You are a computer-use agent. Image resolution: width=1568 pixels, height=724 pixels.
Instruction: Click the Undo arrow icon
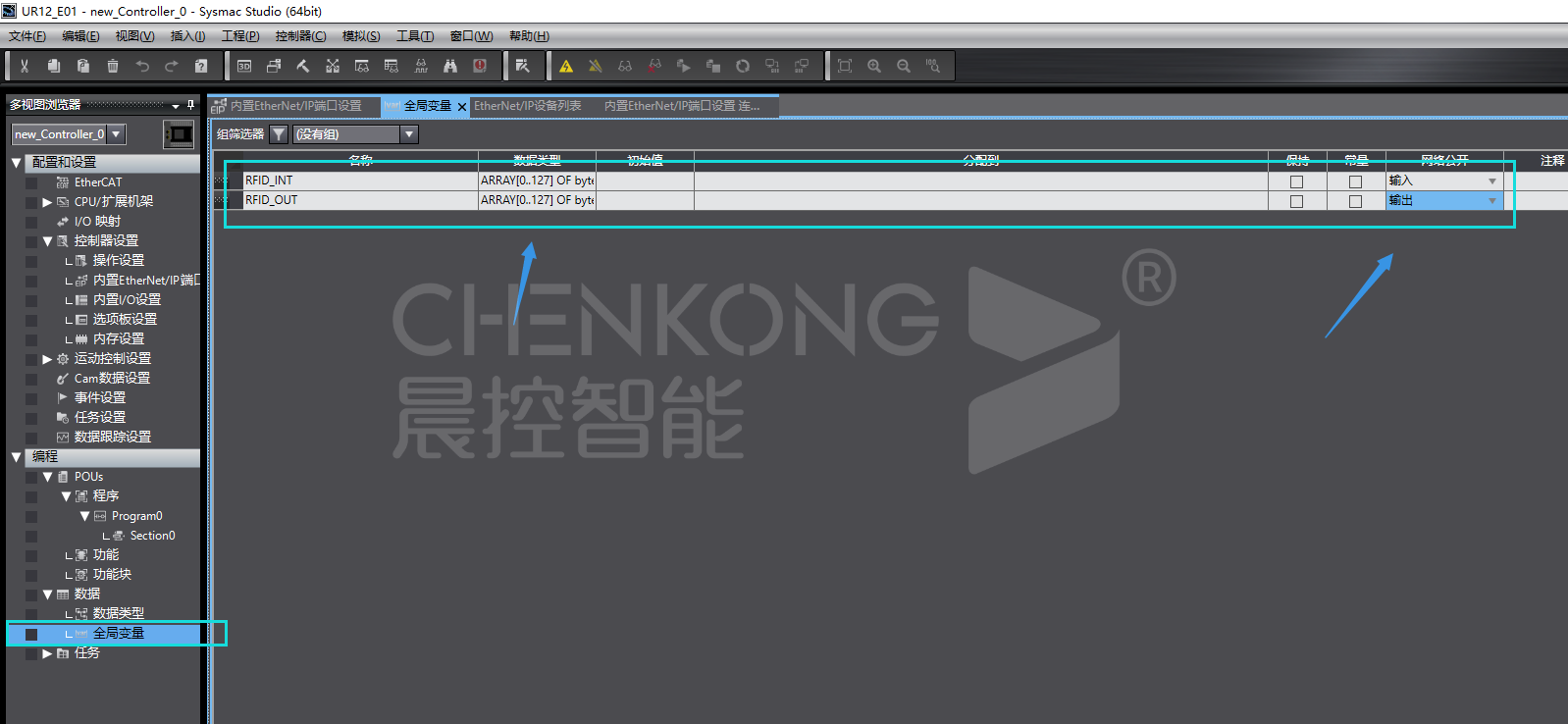tap(142, 66)
